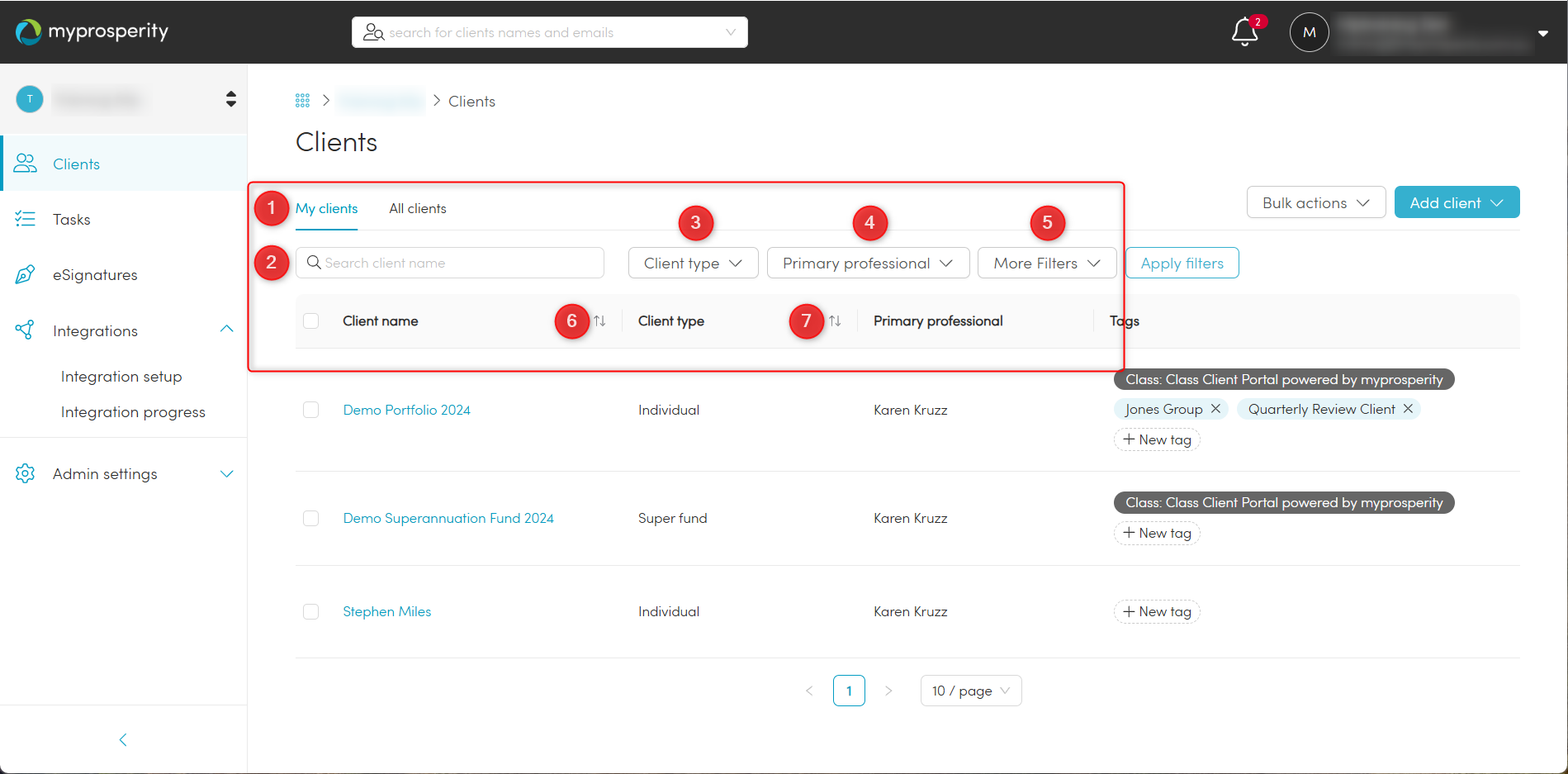Open Integration progress
Viewport: 1568px width, 774px height.
[133, 412]
